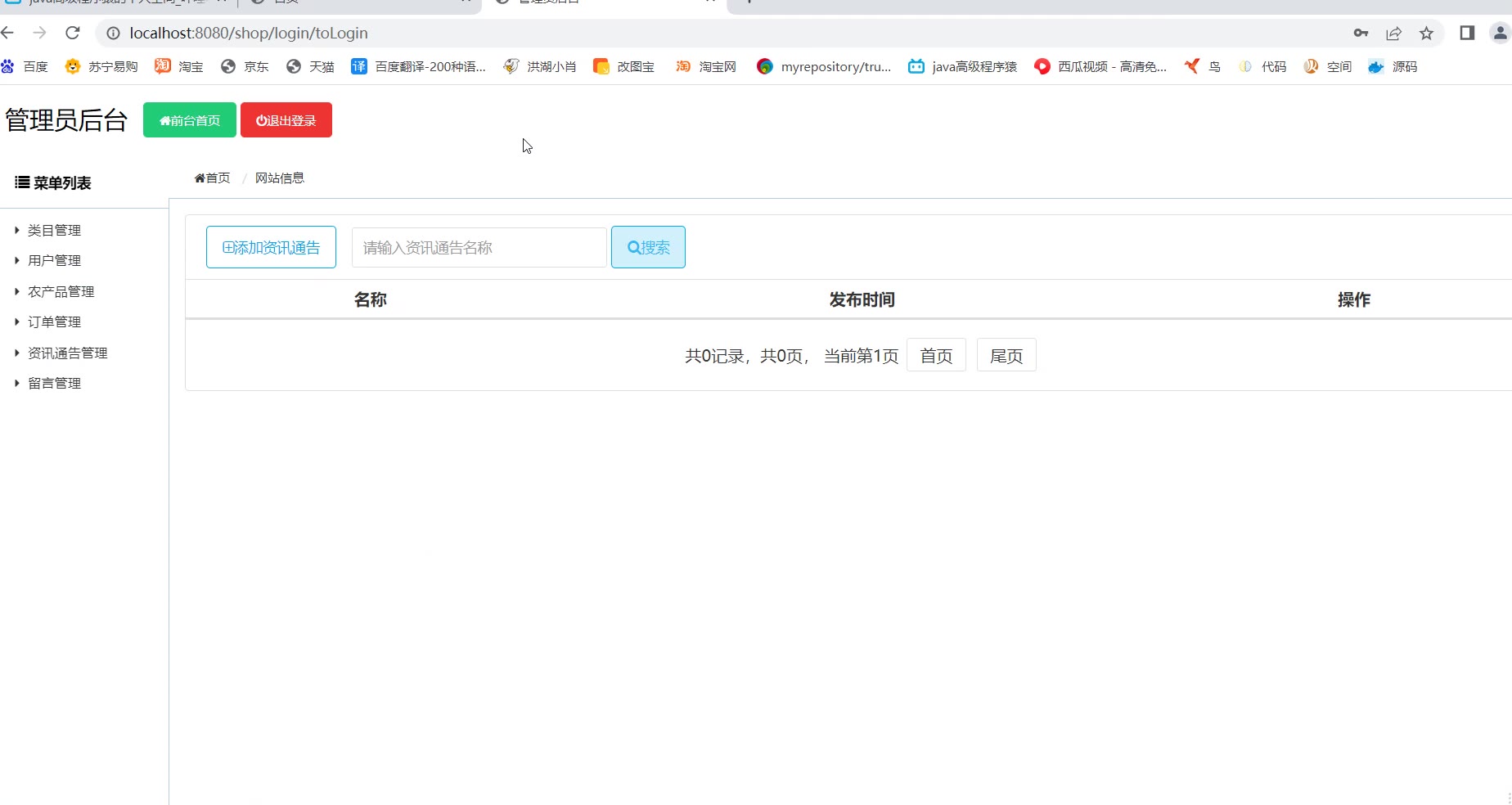The width and height of the screenshot is (1512, 805).
Task: Click the 搜索 search button
Action: [x=648, y=247]
